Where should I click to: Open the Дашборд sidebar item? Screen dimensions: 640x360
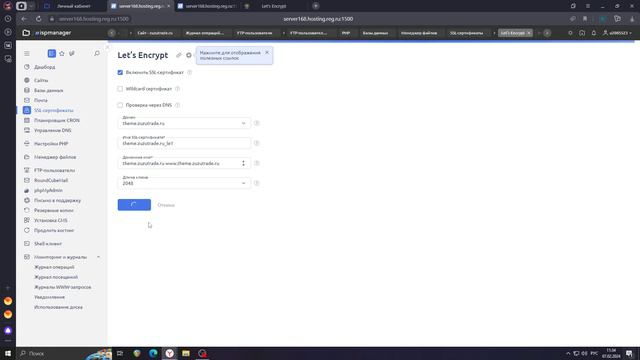tap(44, 67)
